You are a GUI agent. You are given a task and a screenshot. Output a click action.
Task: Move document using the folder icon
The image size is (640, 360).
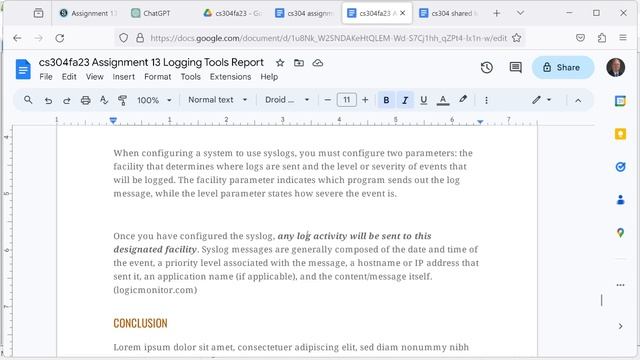[x=299, y=63]
